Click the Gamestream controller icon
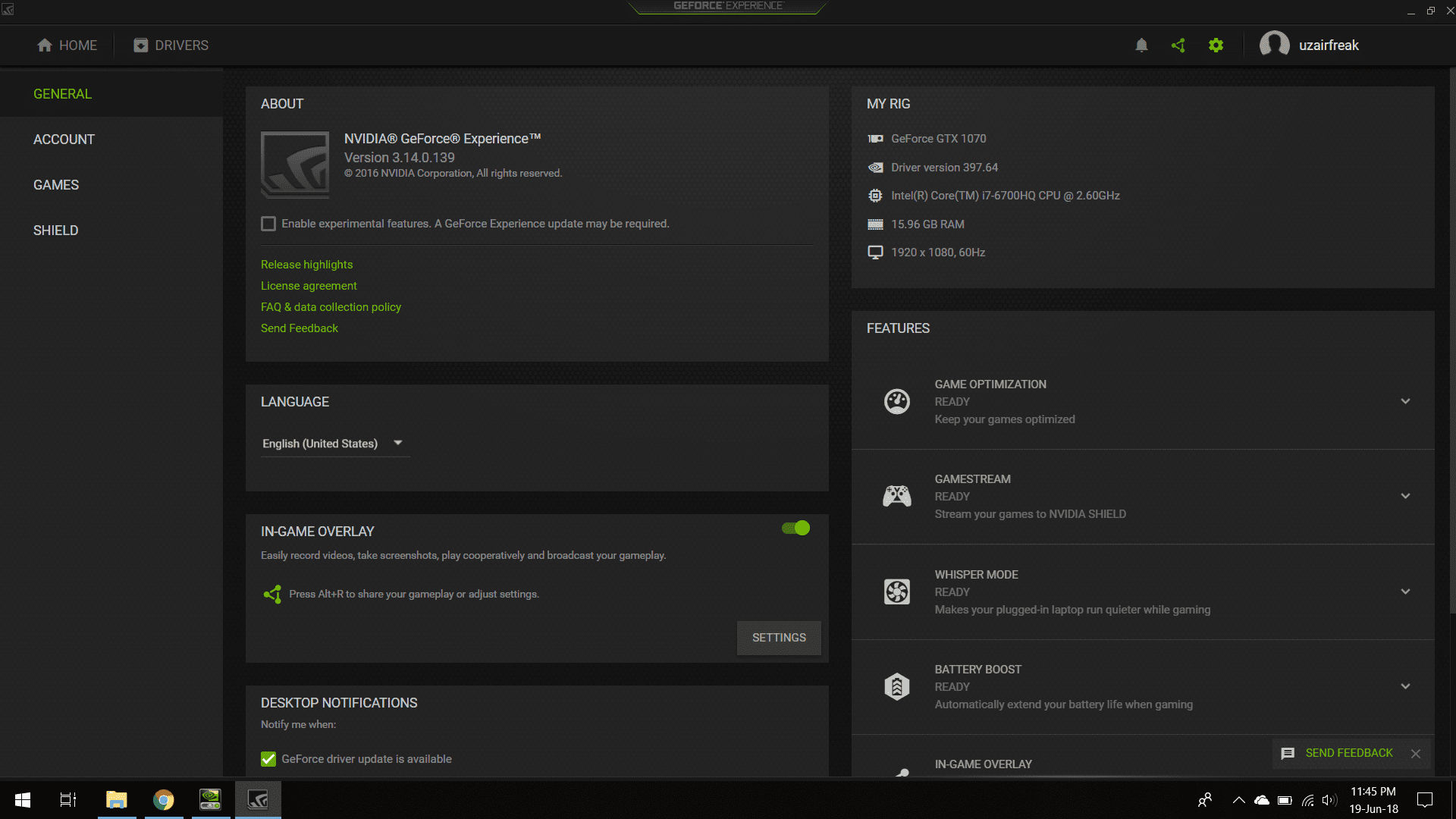 coord(896,496)
